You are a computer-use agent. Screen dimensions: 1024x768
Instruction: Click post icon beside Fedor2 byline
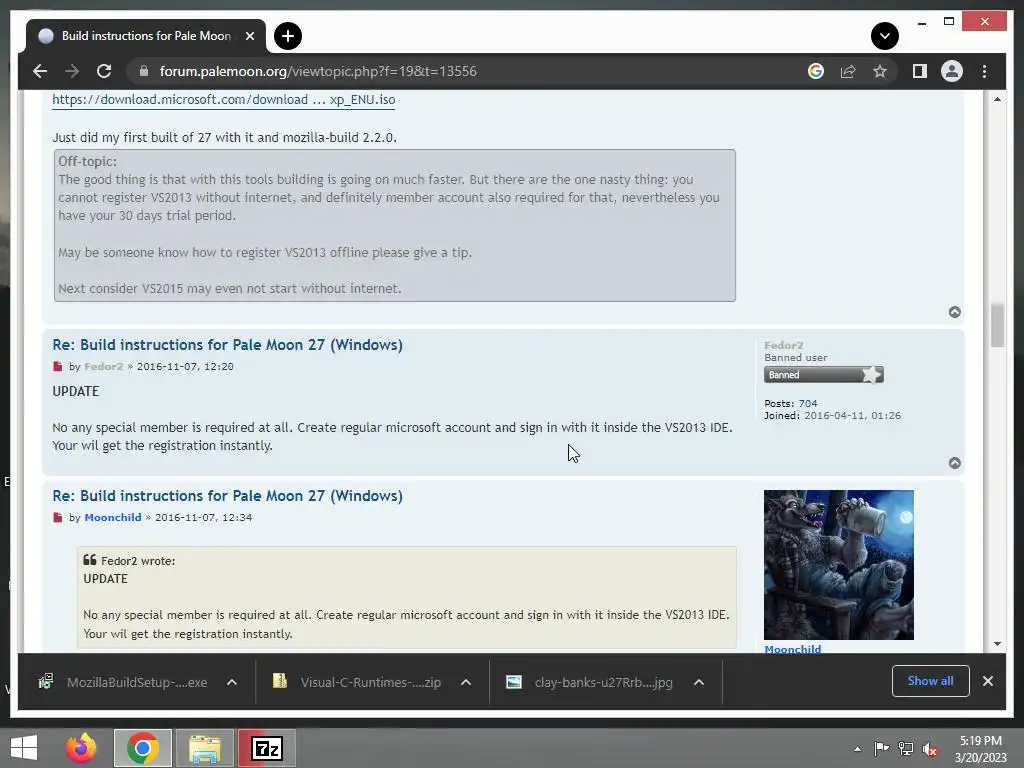coord(57,366)
